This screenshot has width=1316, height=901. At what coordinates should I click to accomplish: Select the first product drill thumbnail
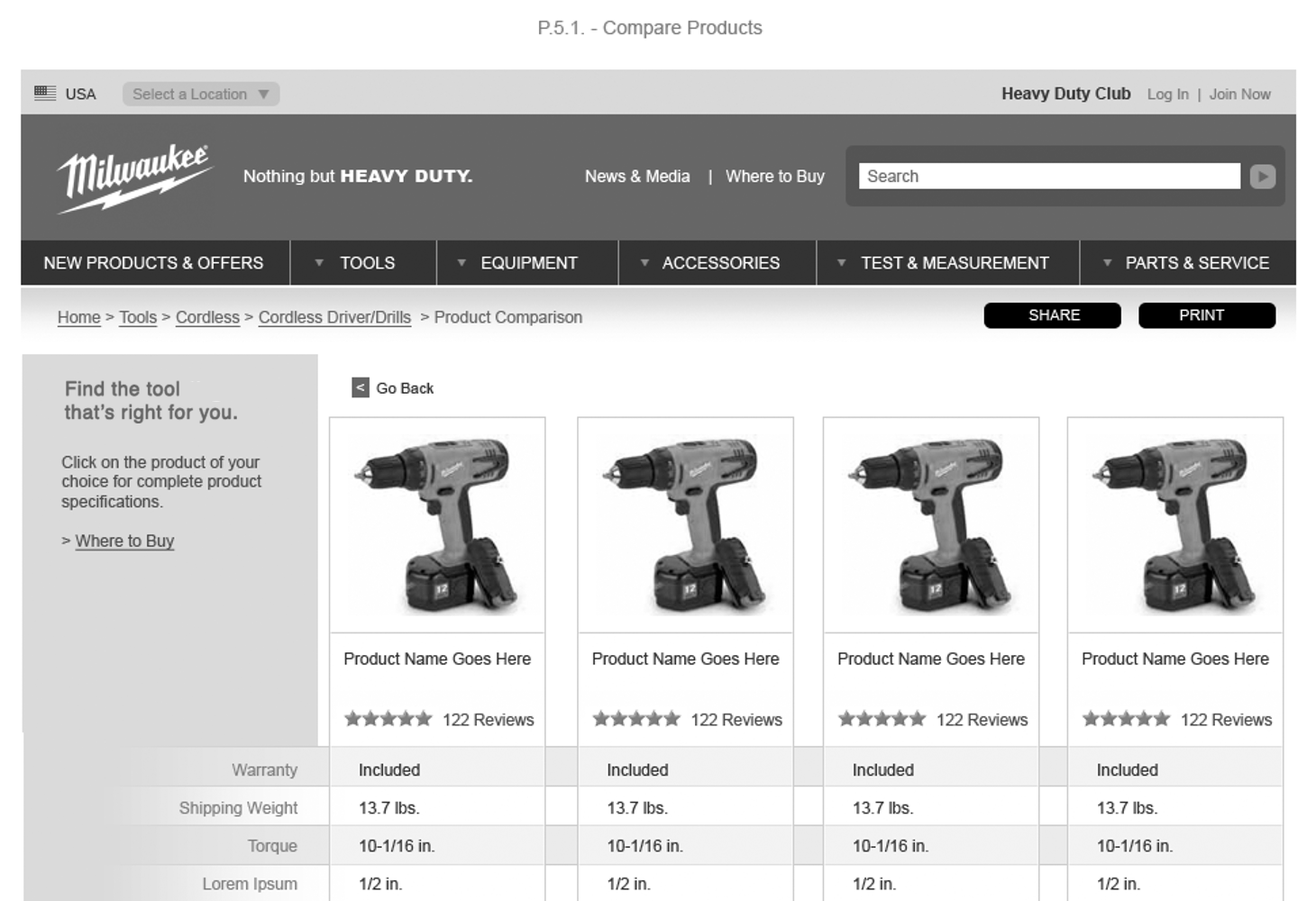click(x=437, y=524)
